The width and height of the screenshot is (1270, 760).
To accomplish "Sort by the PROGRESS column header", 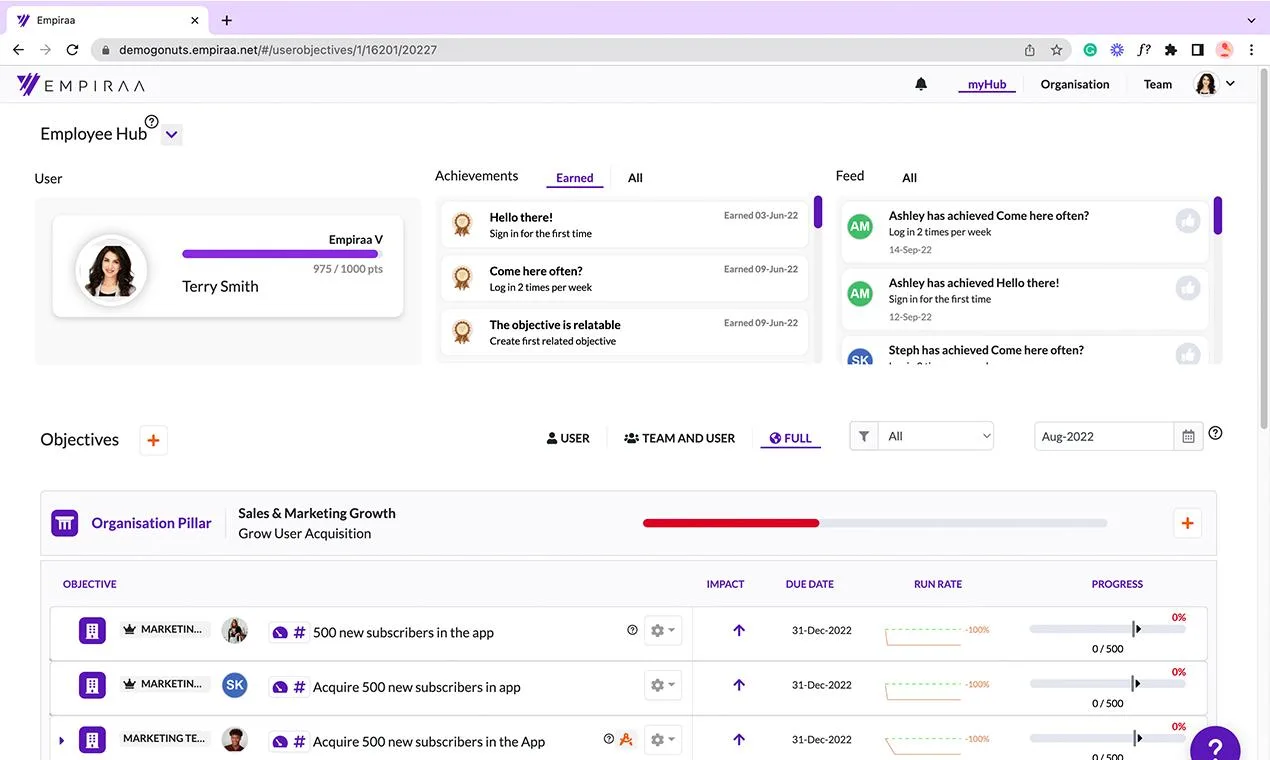I will point(1117,584).
